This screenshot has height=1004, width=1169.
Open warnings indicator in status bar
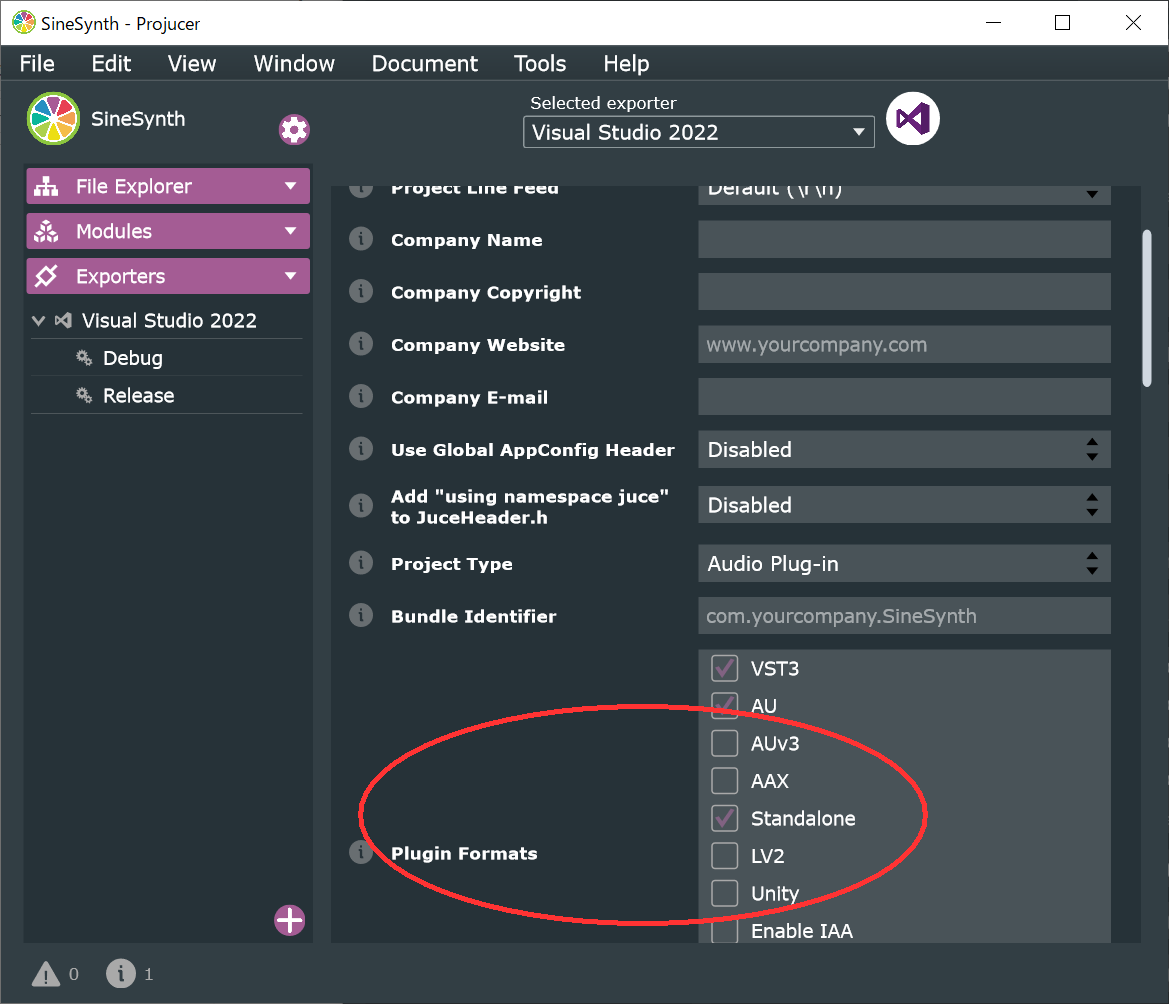pos(46,973)
